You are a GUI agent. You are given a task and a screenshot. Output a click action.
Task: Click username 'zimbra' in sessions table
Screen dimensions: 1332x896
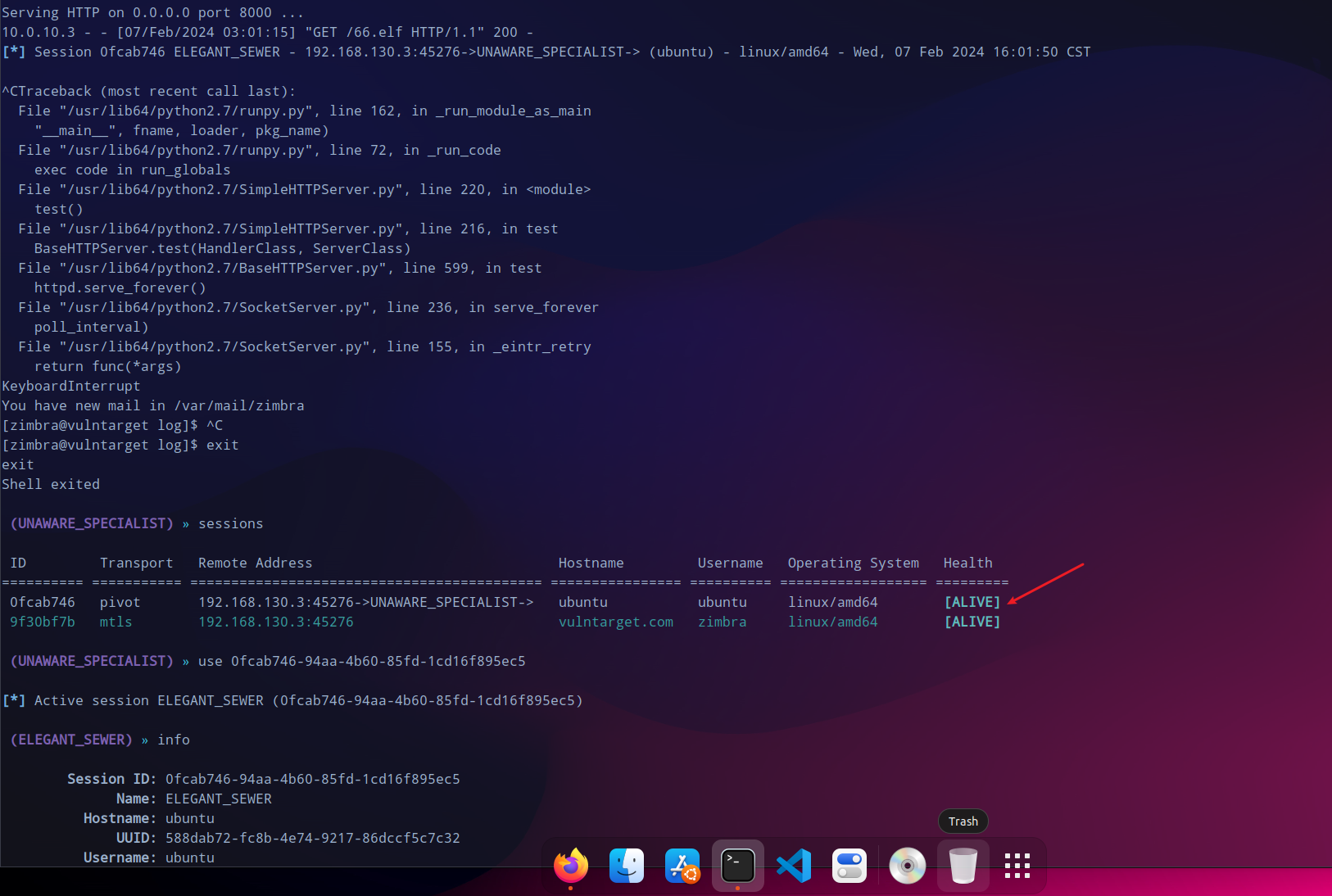point(723,622)
